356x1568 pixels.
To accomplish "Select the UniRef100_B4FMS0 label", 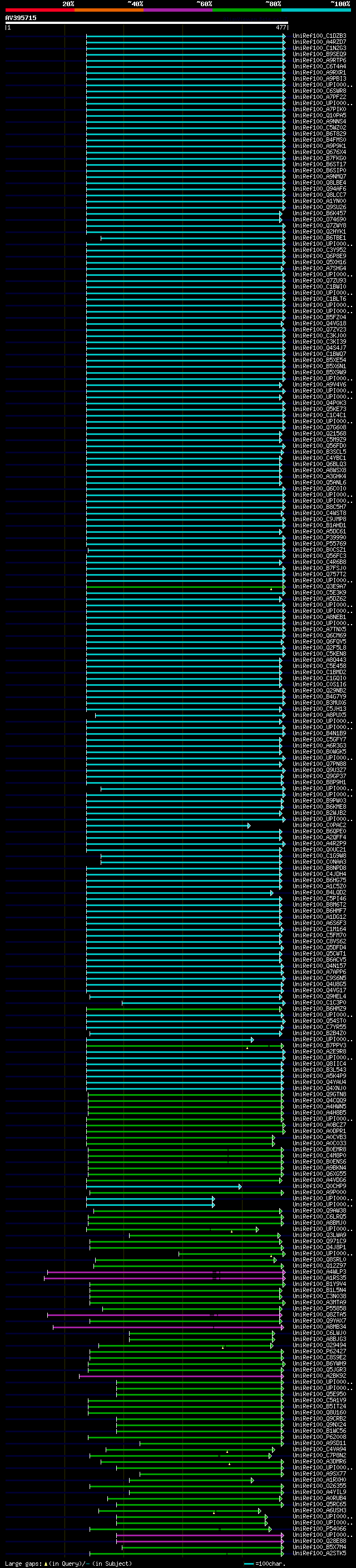I will [x=319, y=140].
